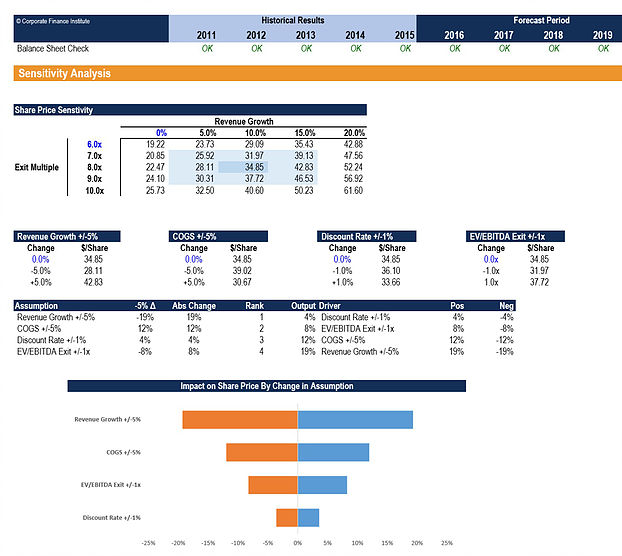Select the 6.0x exit multiple row label
This screenshot has width=622, height=556.
95,144
